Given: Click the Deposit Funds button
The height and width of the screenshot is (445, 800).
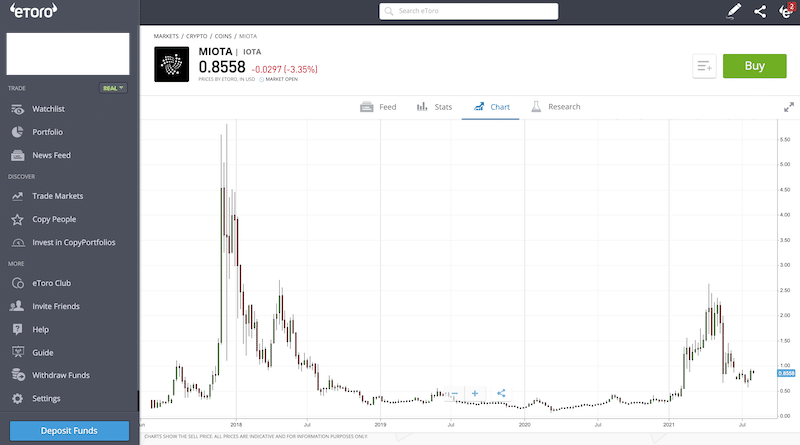Looking at the screenshot, I should pyautogui.click(x=69, y=431).
